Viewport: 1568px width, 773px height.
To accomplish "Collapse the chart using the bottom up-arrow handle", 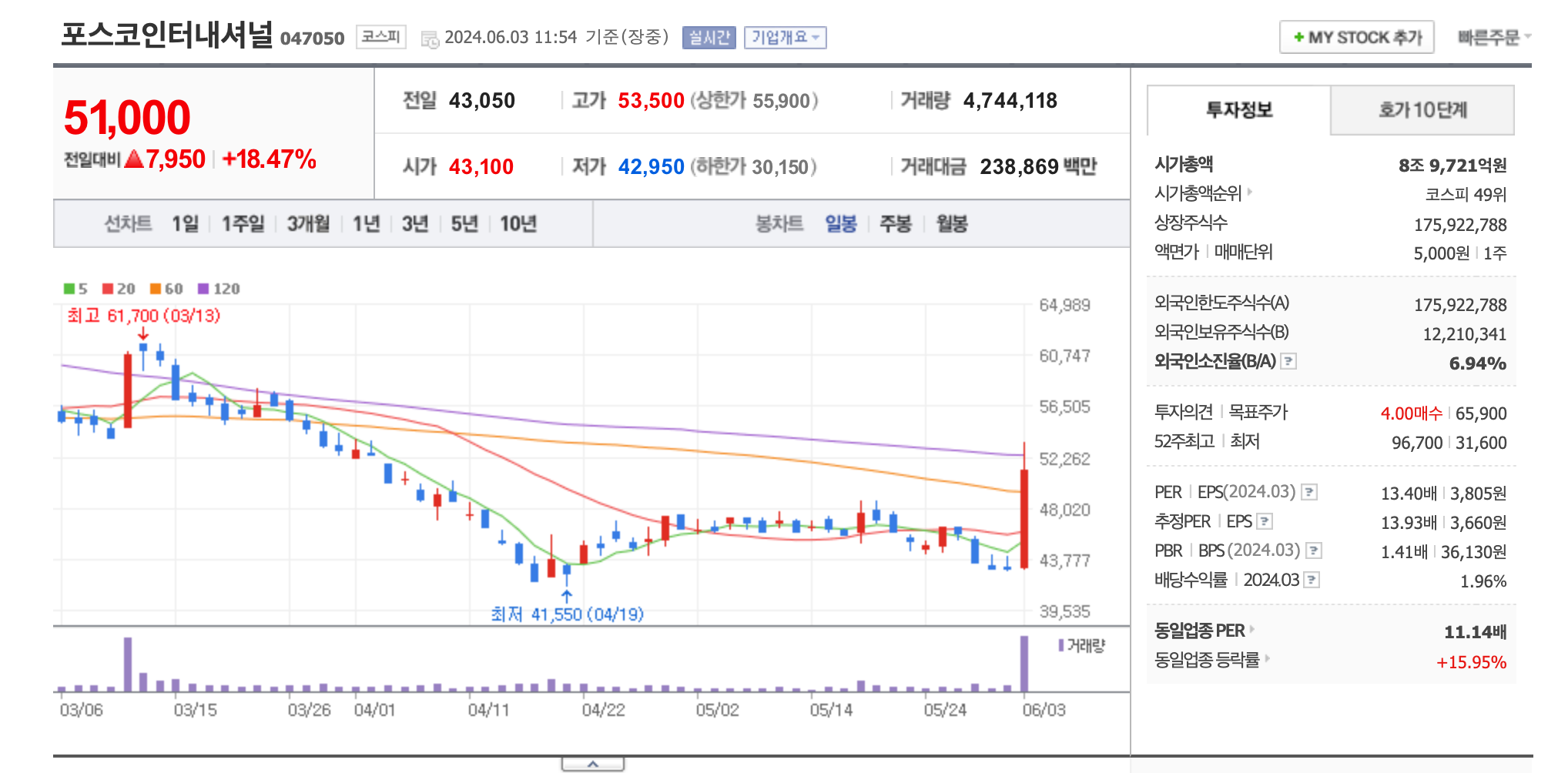I will pos(592,764).
